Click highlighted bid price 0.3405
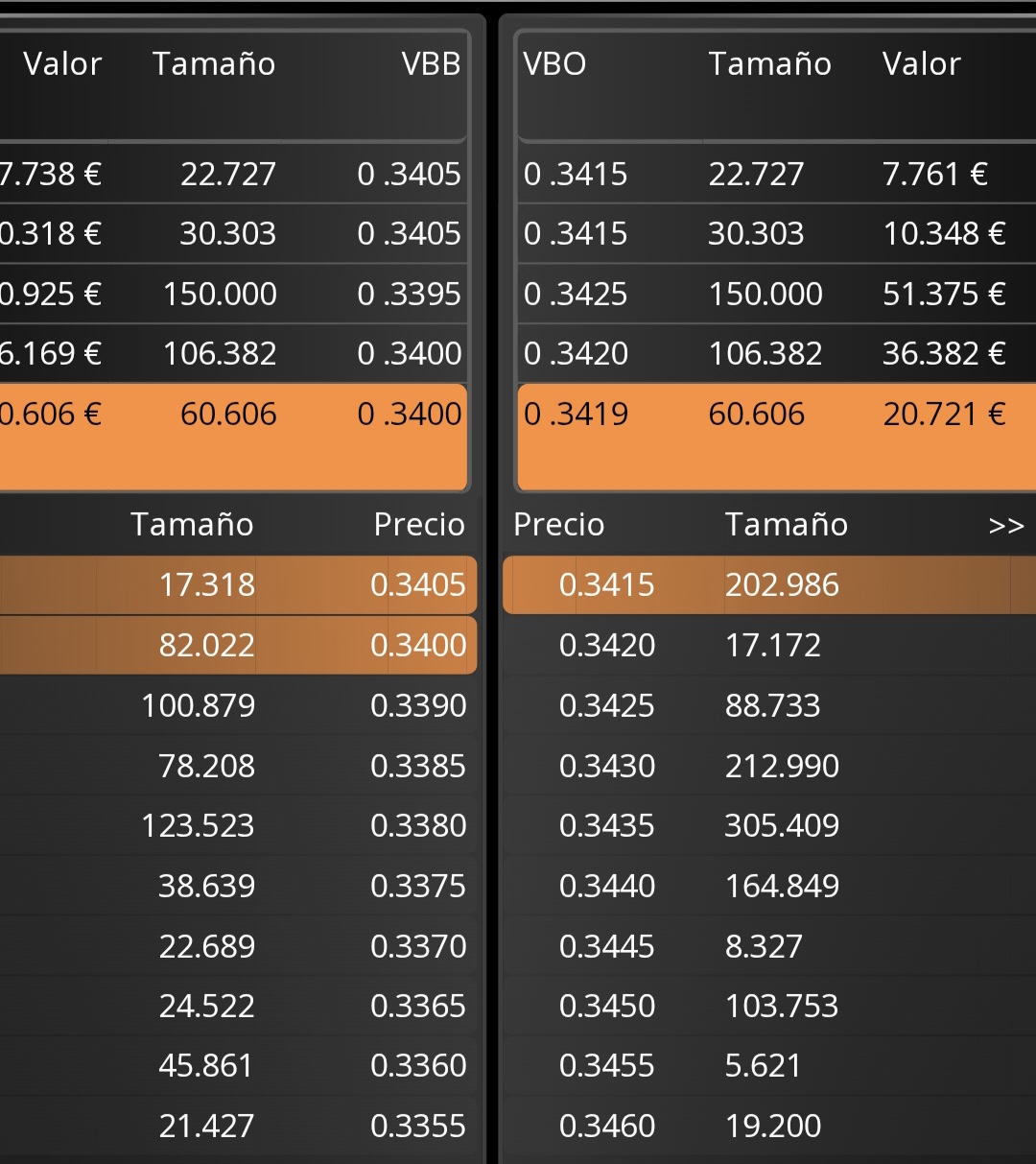 pos(417,584)
